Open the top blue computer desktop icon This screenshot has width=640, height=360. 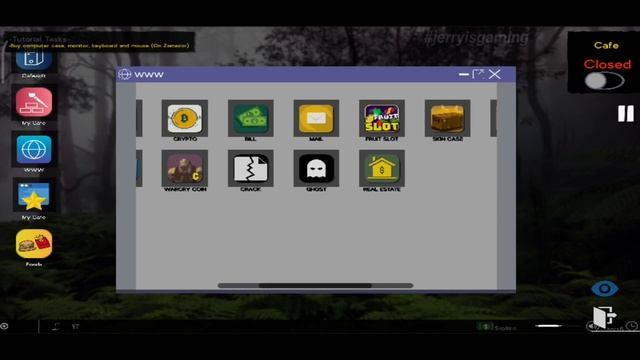pos(34,60)
